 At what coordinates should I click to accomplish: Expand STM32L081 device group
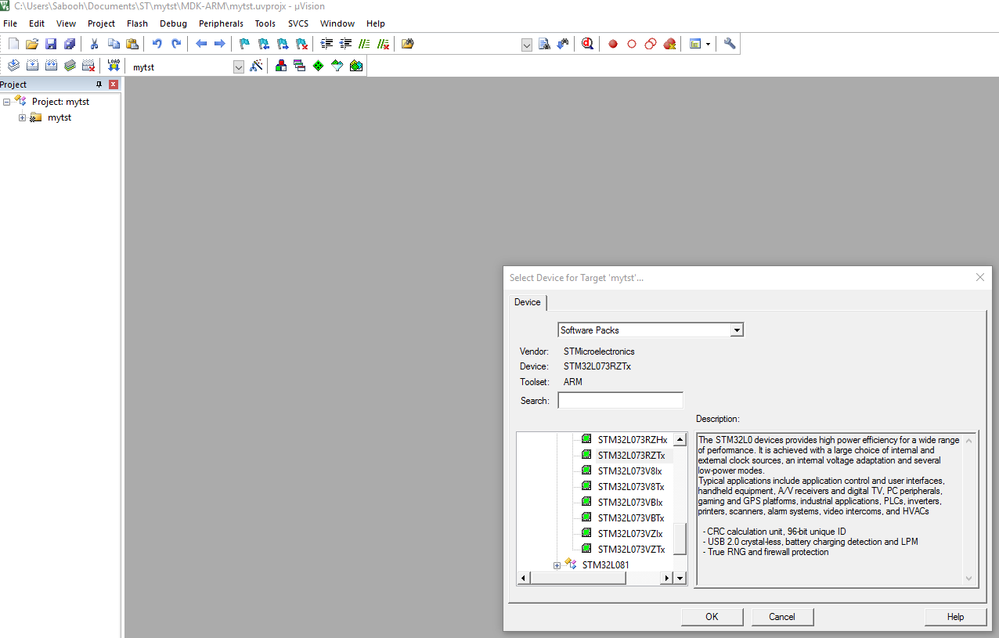pyautogui.click(x=557, y=565)
